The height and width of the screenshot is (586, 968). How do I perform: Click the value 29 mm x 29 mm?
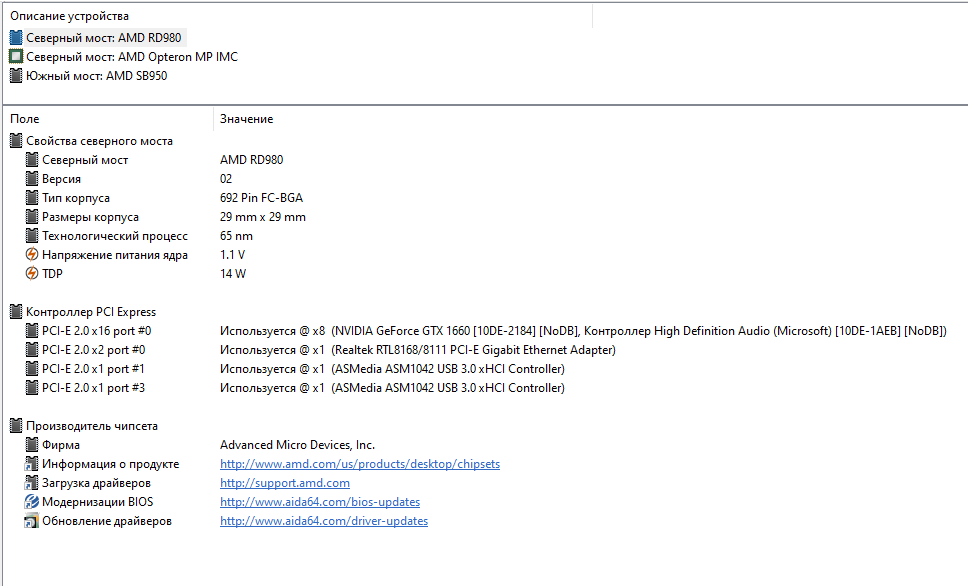click(x=263, y=217)
